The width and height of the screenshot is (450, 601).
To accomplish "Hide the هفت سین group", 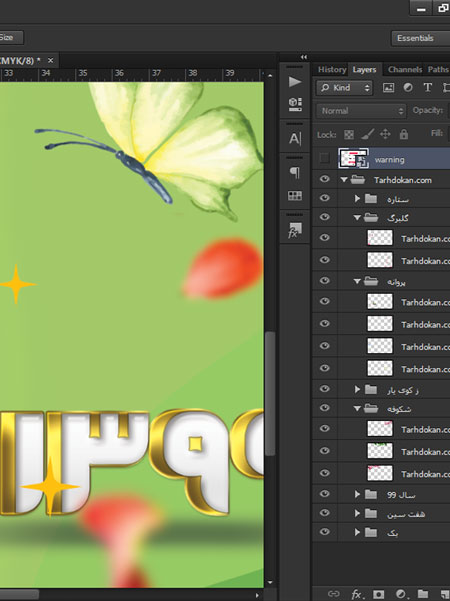I will tap(324, 513).
